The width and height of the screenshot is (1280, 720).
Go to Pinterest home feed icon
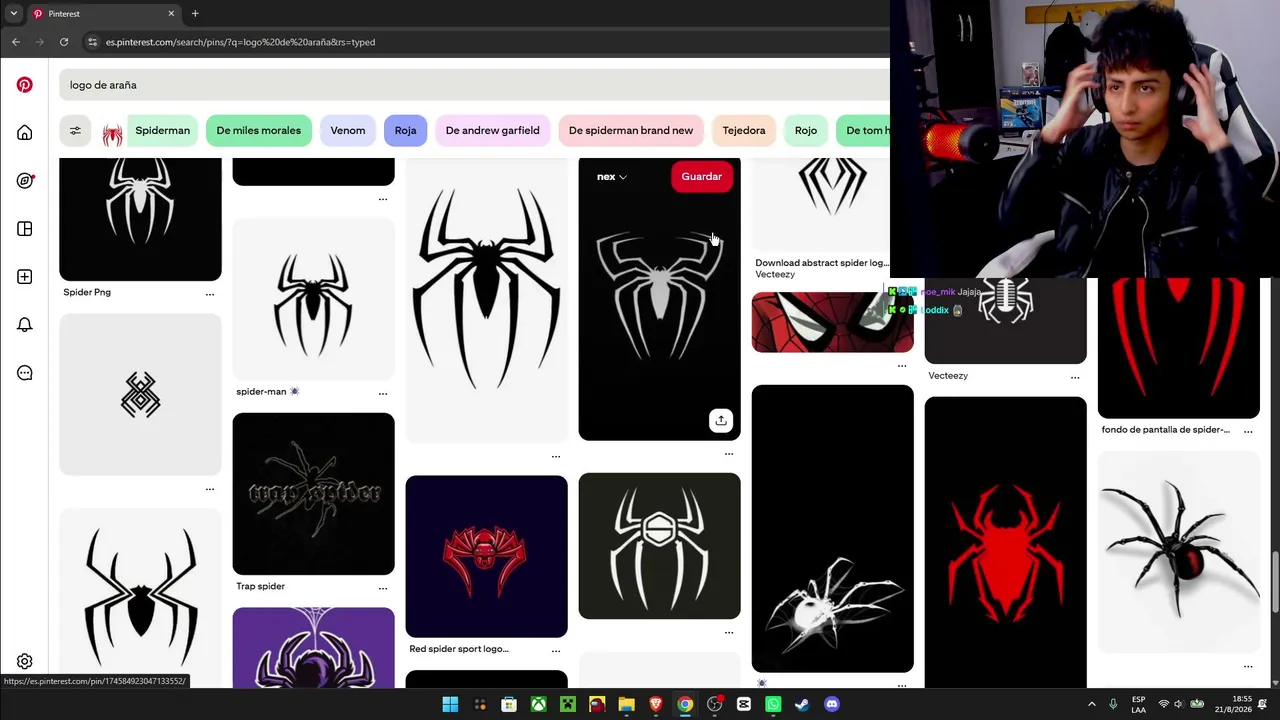click(x=25, y=133)
